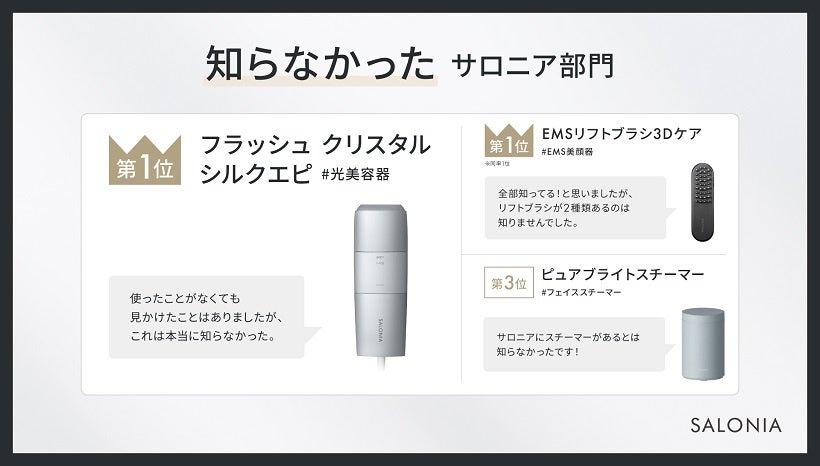Click the サロニア部門 heading text
The height and width of the screenshot is (466, 820).
(x=532, y=66)
